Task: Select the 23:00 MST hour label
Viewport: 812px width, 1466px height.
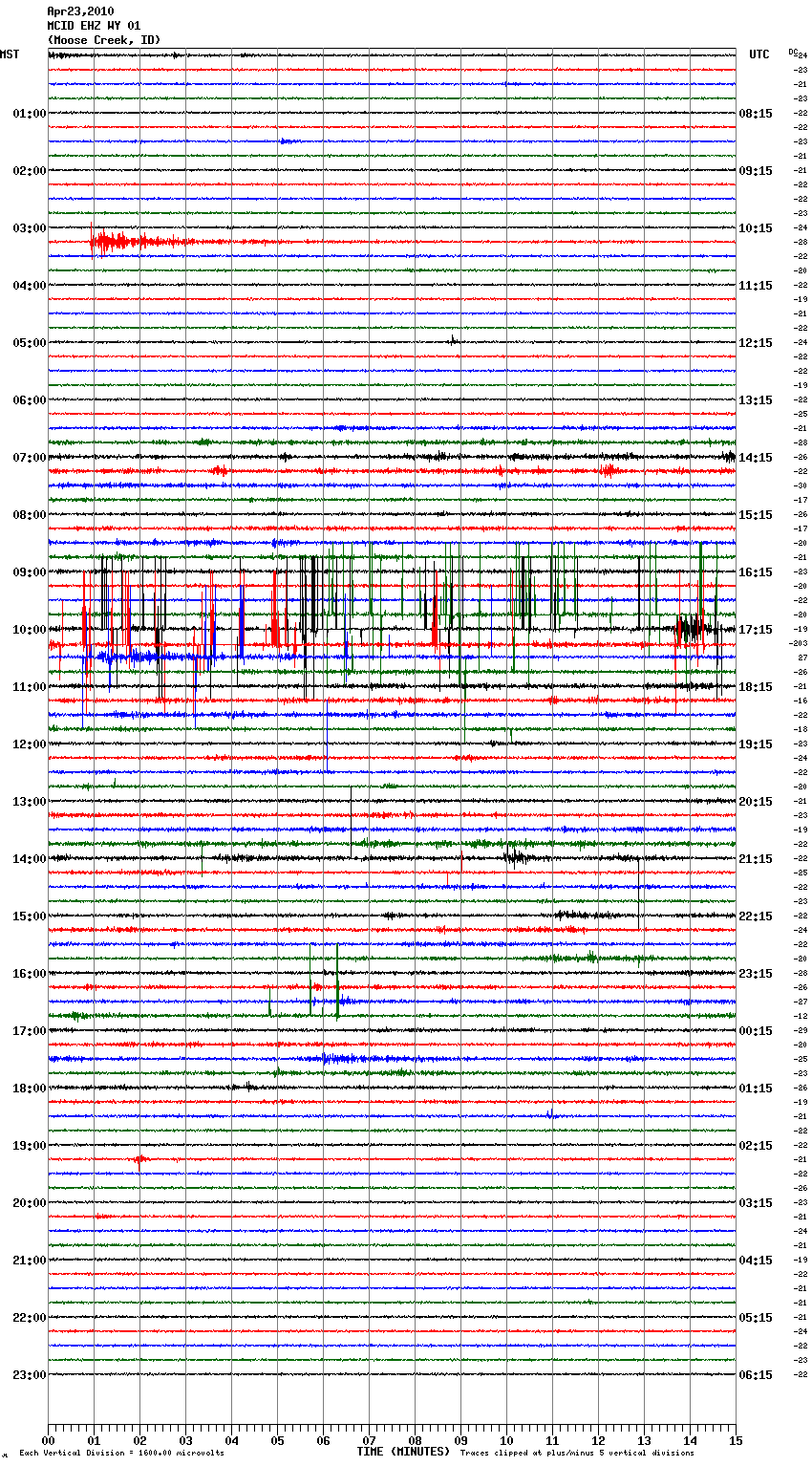Action: coord(29,1375)
